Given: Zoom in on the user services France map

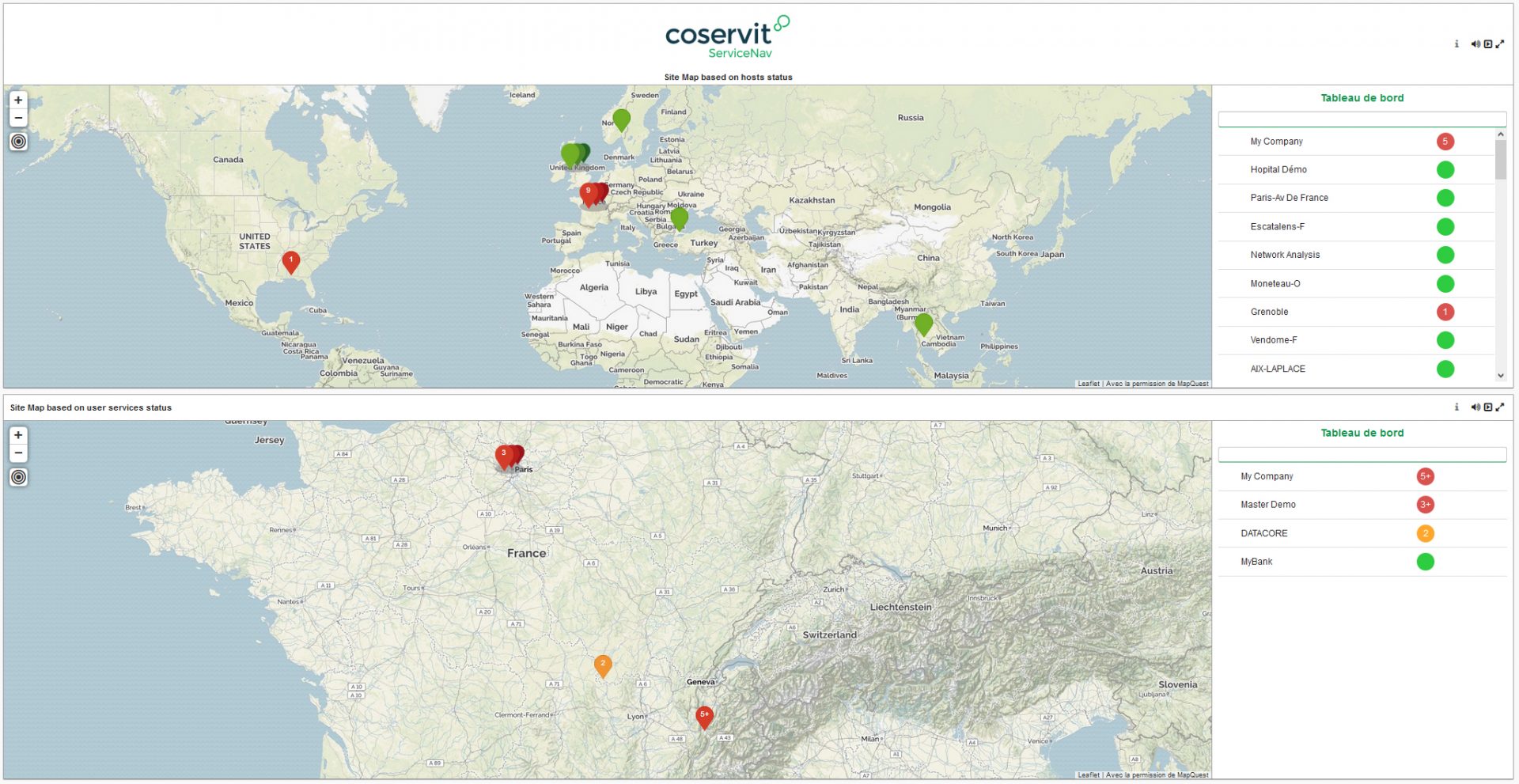Looking at the screenshot, I should coord(18,435).
